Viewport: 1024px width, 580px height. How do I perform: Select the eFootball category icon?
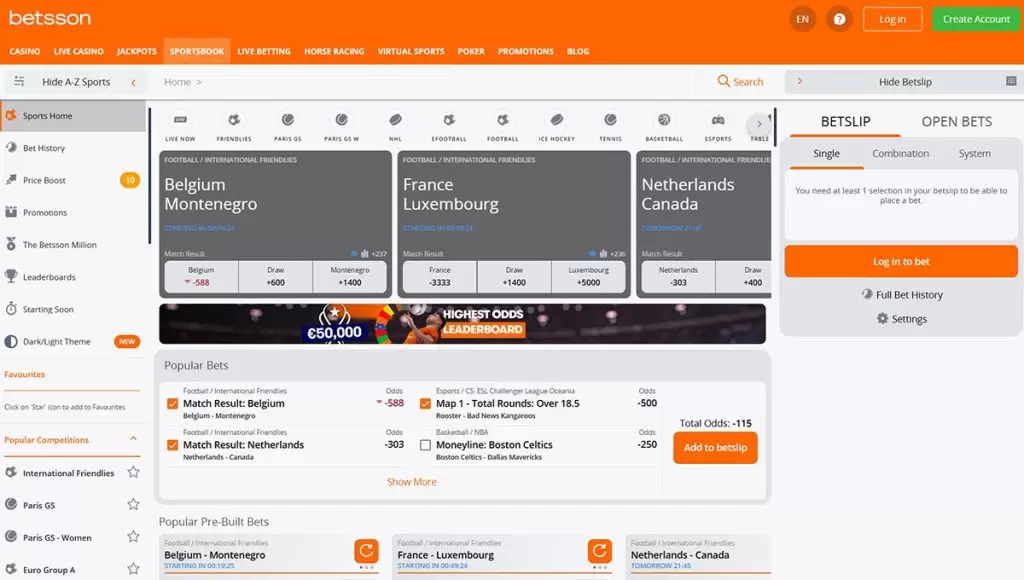click(449, 120)
